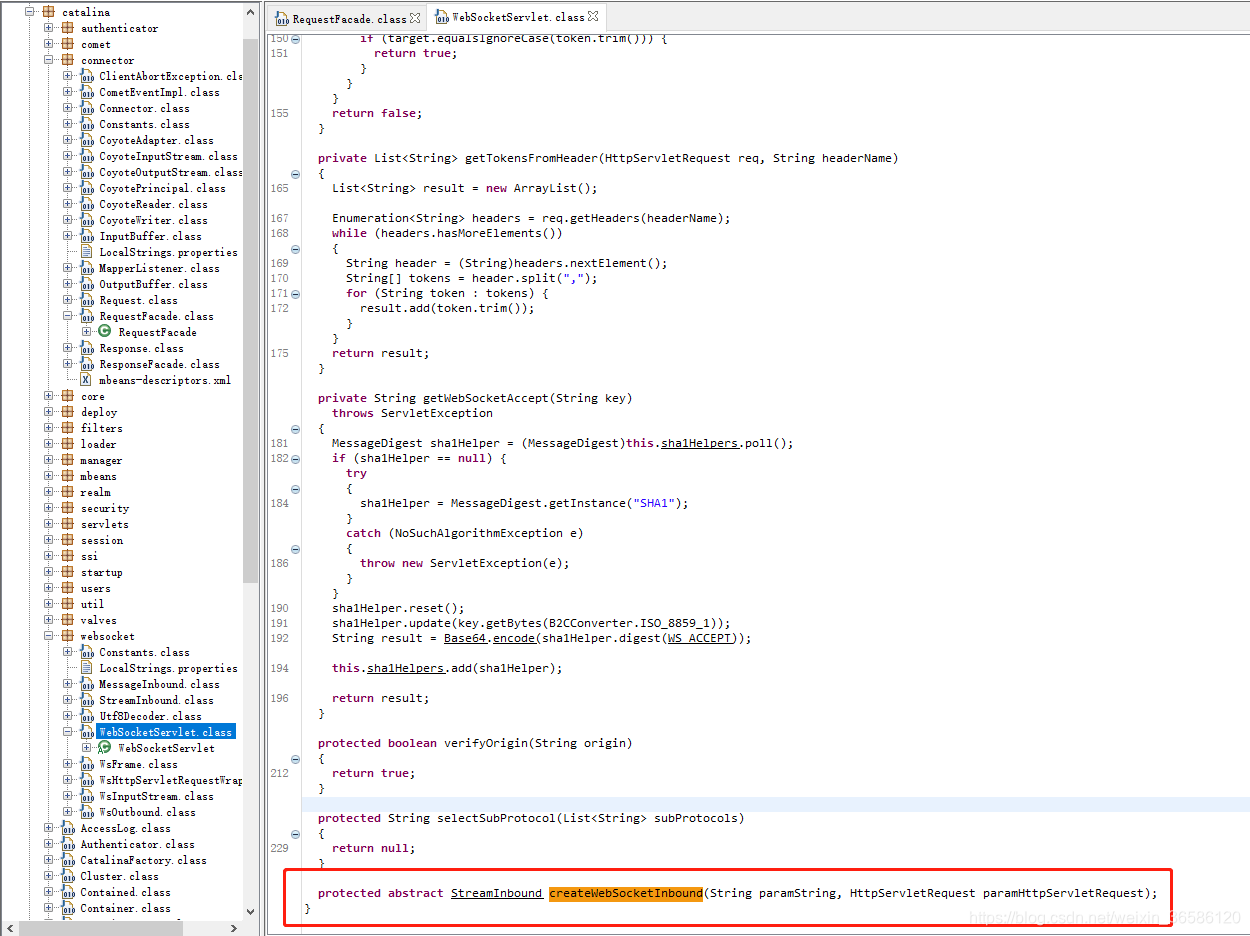Image resolution: width=1250 pixels, height=936 pixels.
Task: Click the websocket LocalStrings.properties icon
Action: [x=87, y=668]
